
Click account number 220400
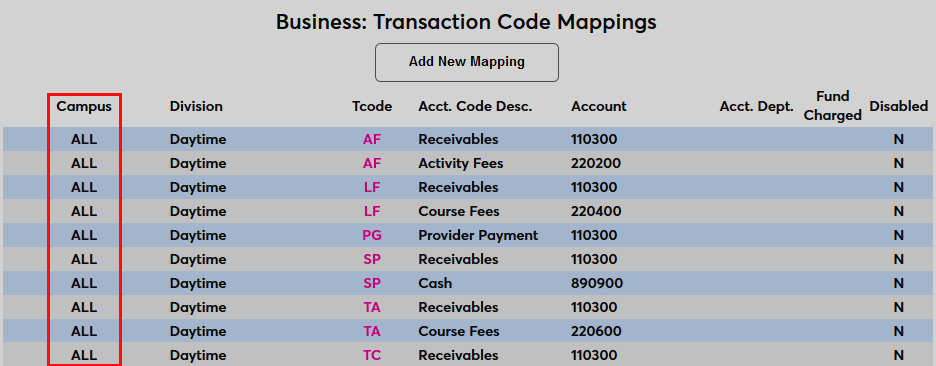click(x=596, y=211)
